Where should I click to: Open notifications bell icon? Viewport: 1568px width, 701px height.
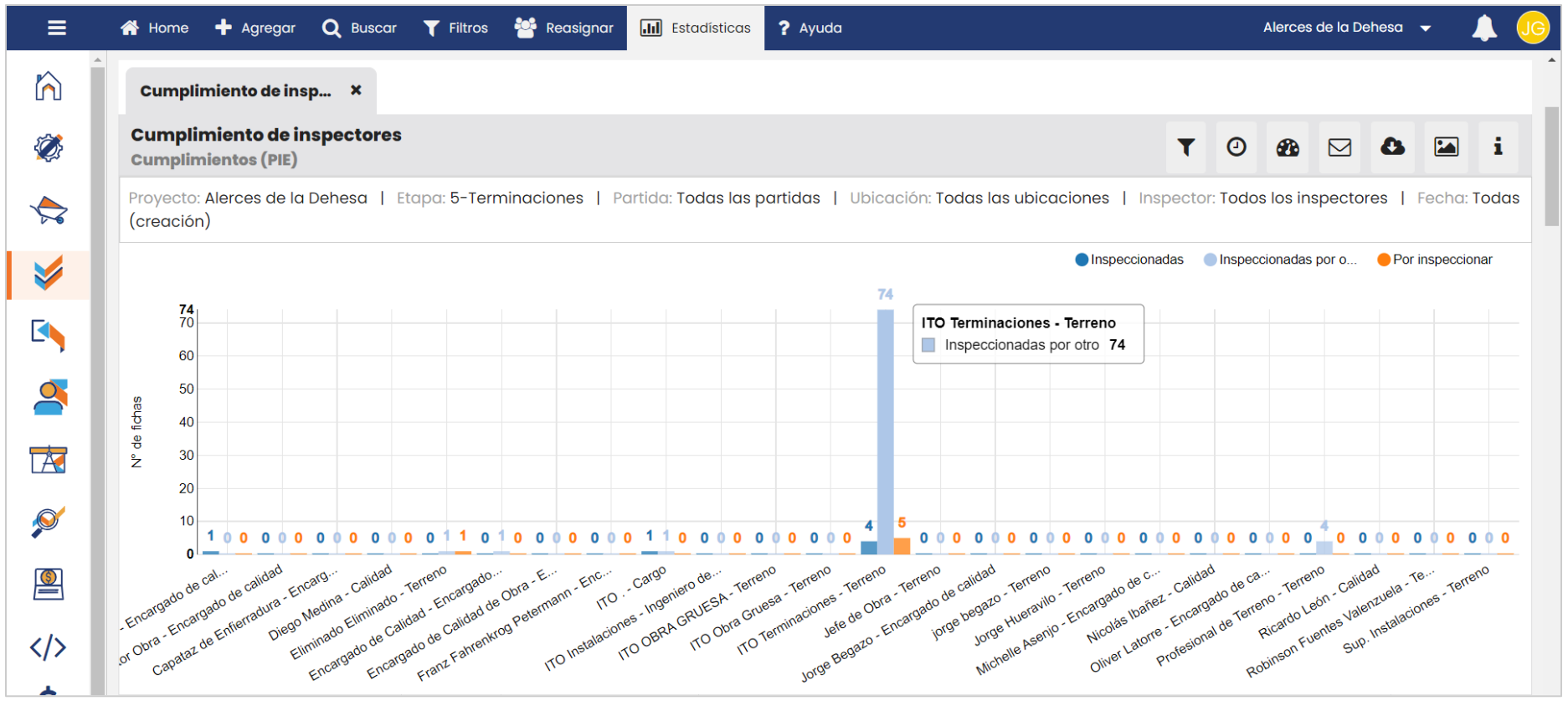click(1483, 28)
